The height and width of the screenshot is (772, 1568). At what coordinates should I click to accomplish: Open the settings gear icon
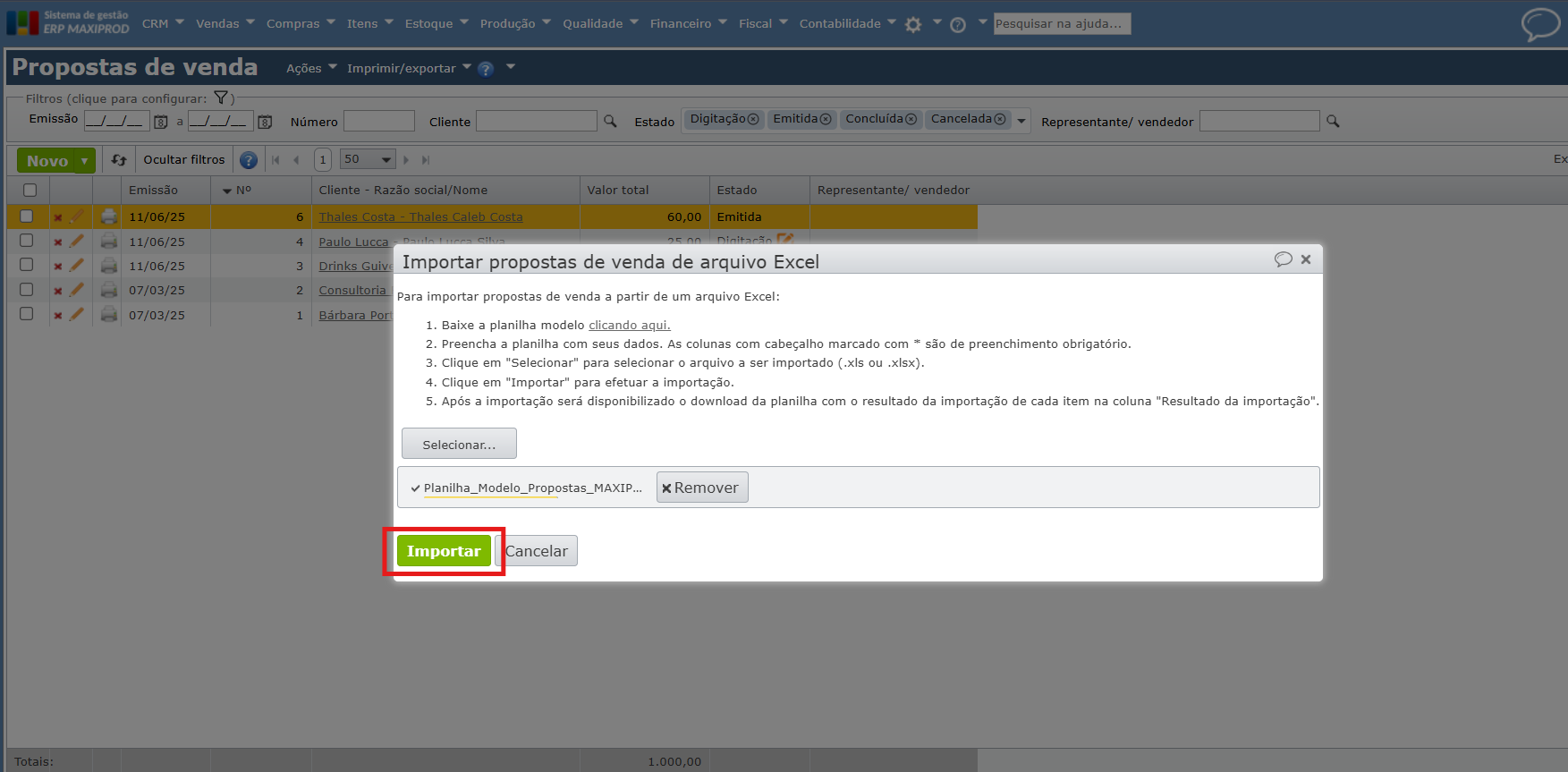[913, 24]
